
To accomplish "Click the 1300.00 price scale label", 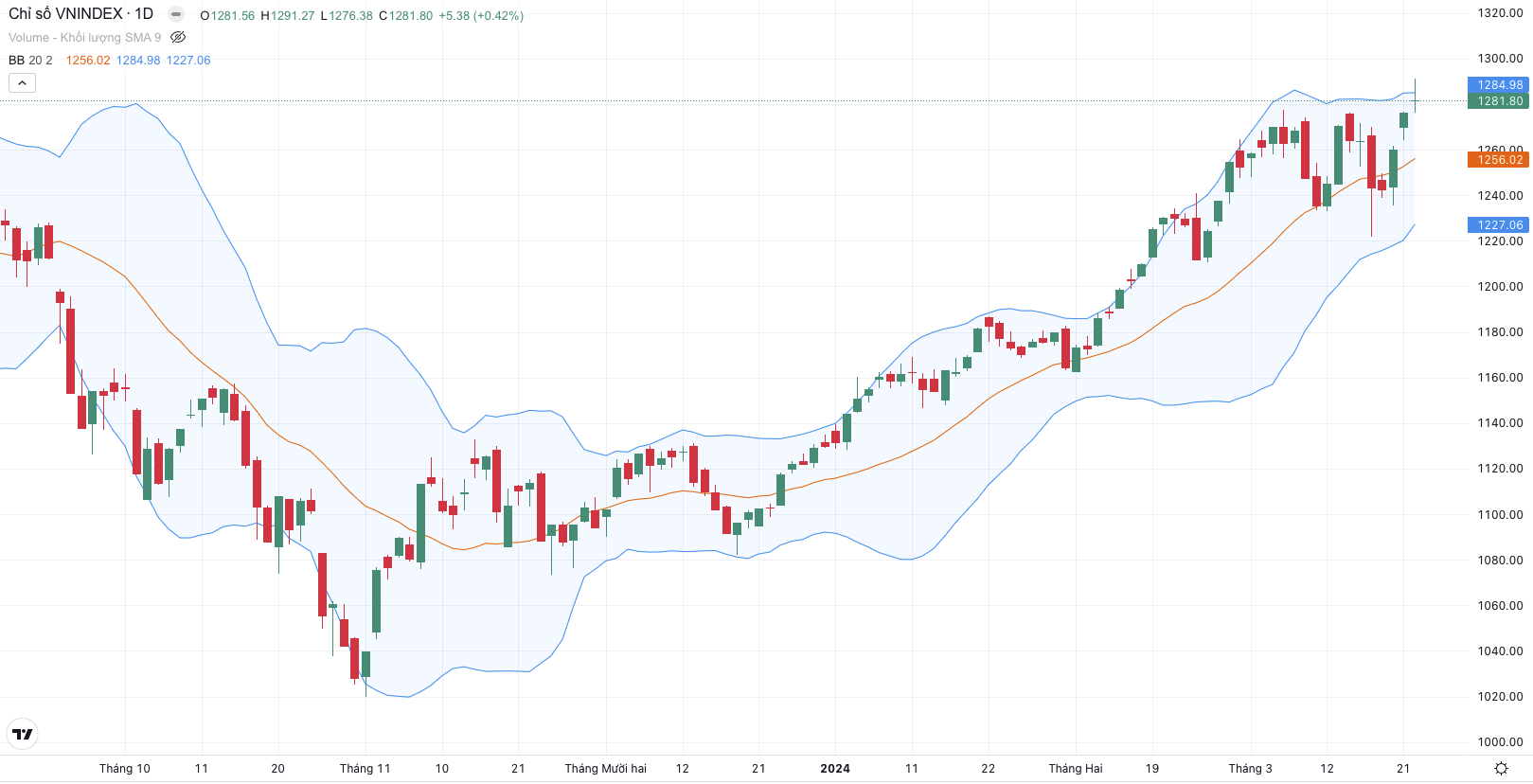I will point(1500,59).
